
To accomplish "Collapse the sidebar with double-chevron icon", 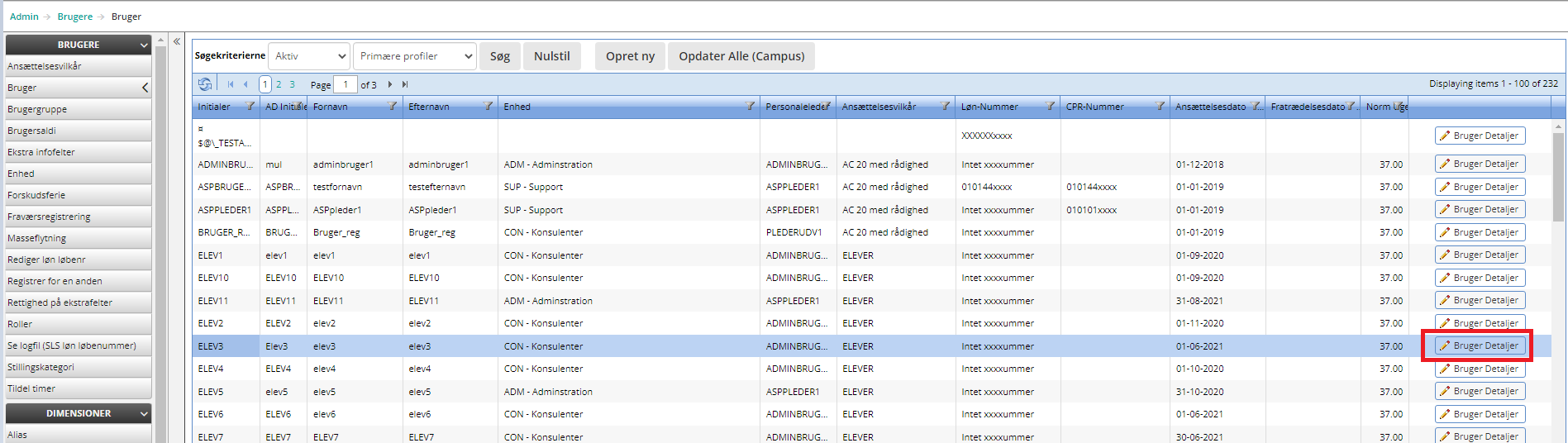I will 177,41.
